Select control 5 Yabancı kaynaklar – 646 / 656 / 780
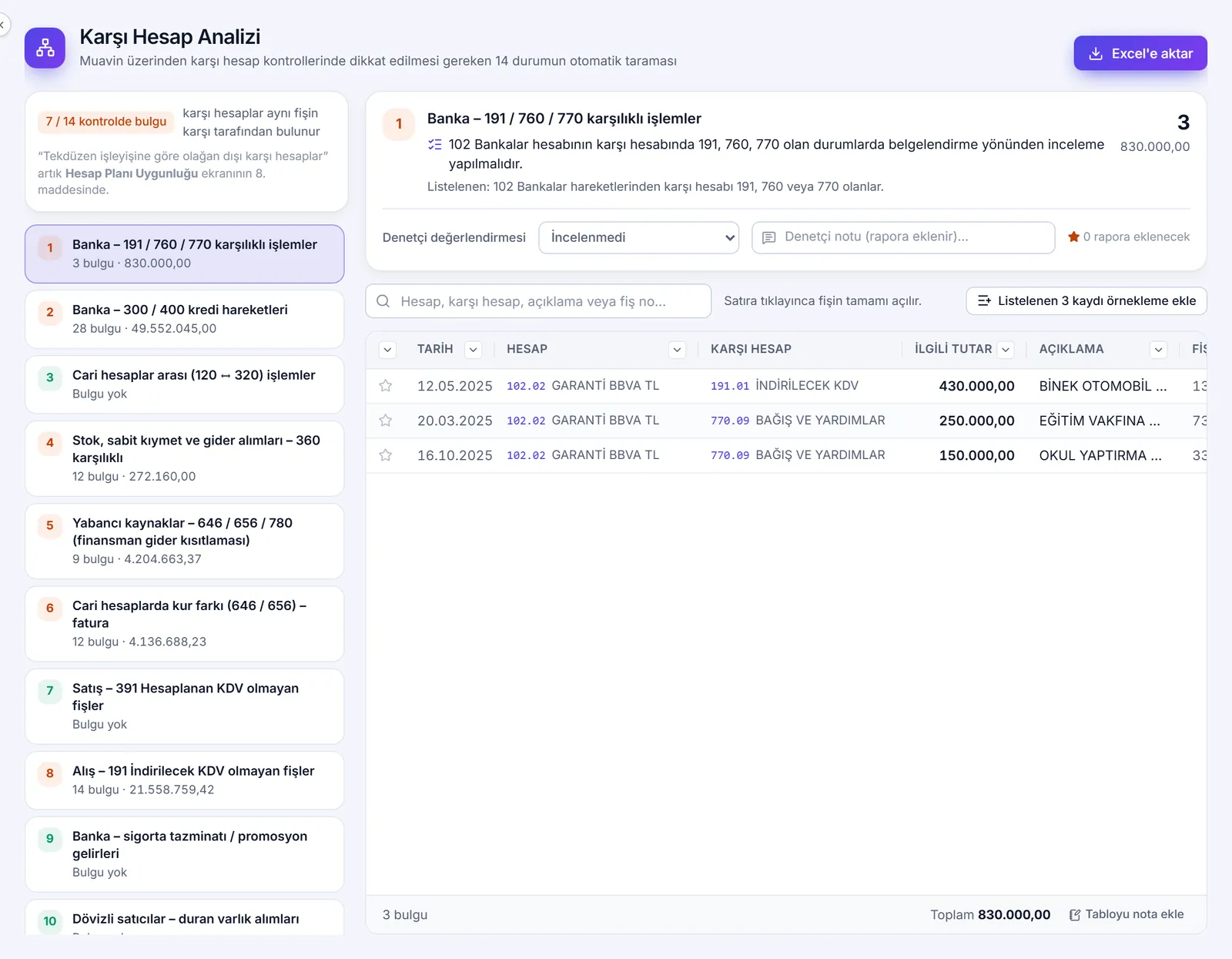Screen dimensions: 1232x959 click(185, 541)
